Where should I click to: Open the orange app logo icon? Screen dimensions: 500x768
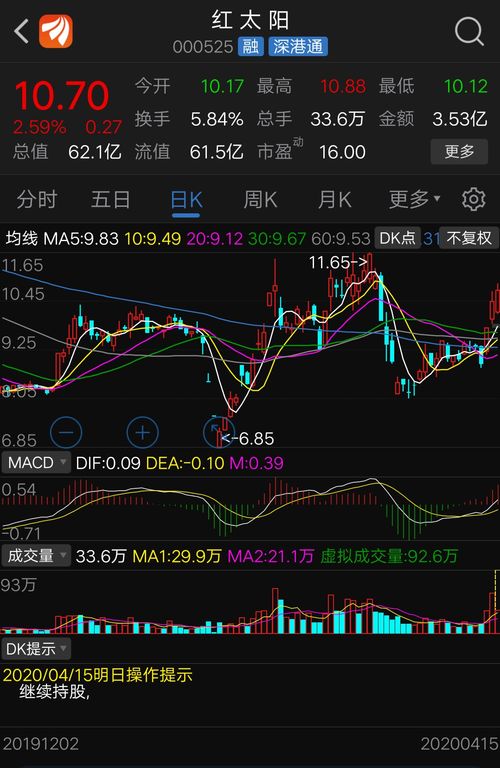pyautogui.click(x=56, y=31)
